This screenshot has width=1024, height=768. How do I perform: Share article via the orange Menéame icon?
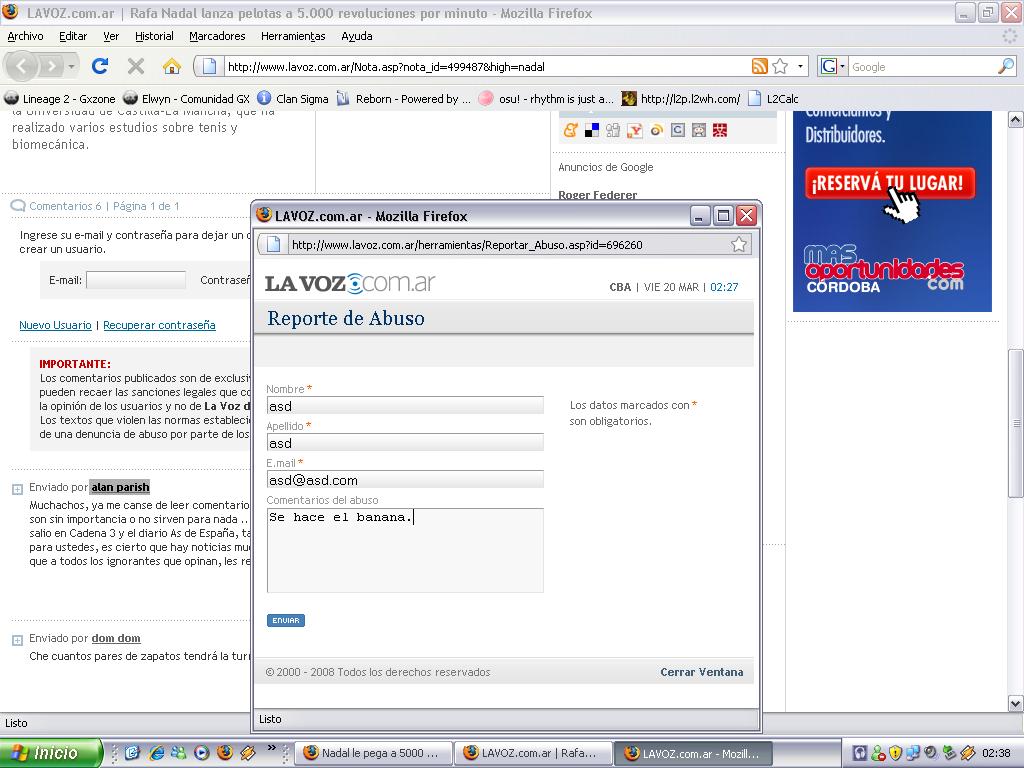point(570,130)
